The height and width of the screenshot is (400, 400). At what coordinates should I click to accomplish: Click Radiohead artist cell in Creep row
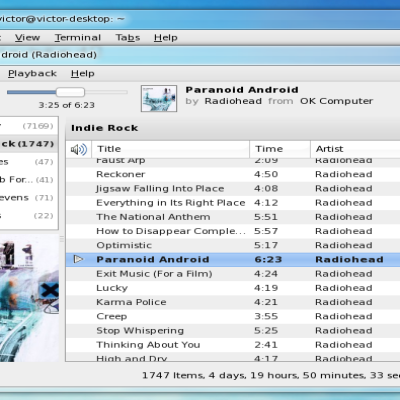point(344,317)
